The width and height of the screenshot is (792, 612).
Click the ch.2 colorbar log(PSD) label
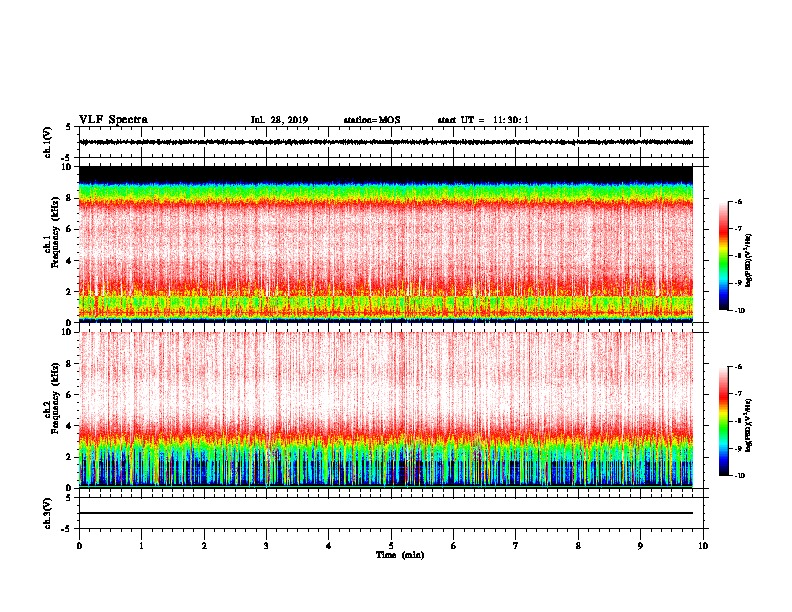[749, 426]
